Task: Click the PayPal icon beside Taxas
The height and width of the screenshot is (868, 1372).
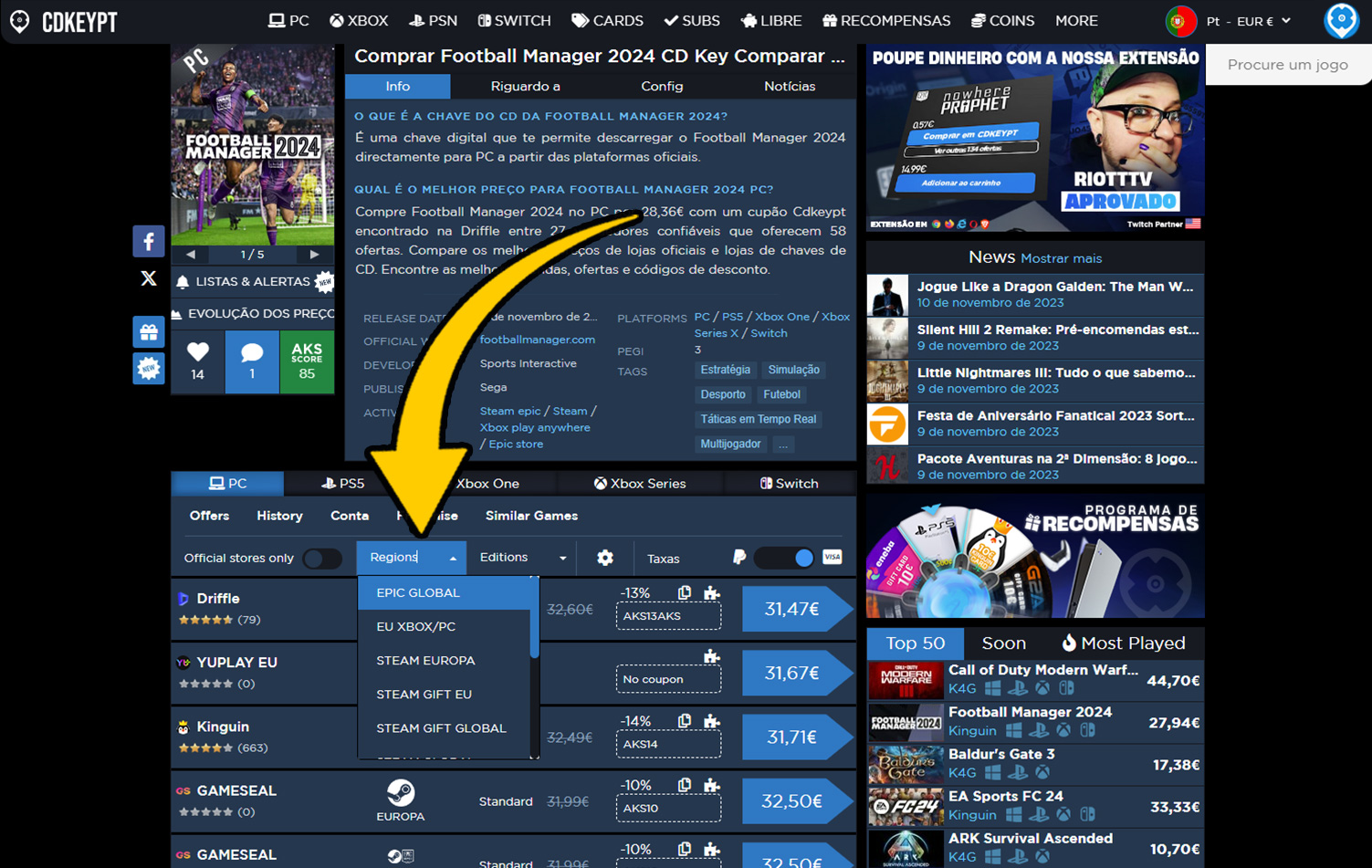Action: click(739, 557)
